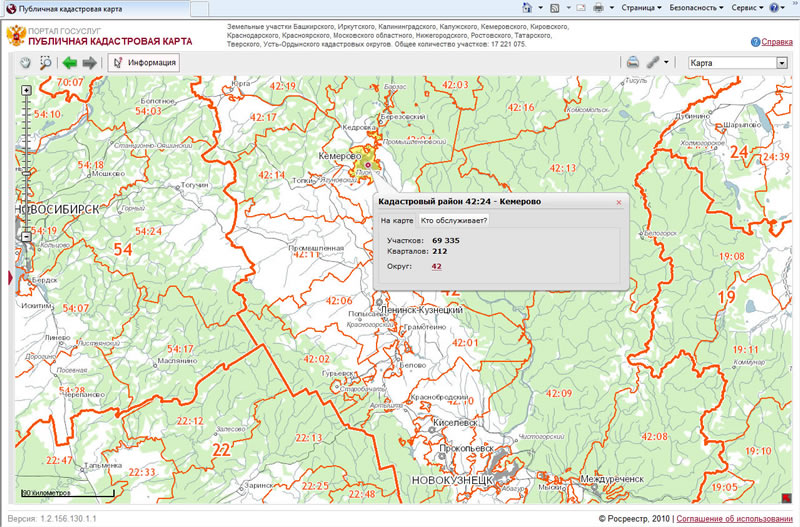The width and height of the screenshot is (800, 527).
Task: Open the RSS feeds dropdown arrow
Action: (568, 8)
